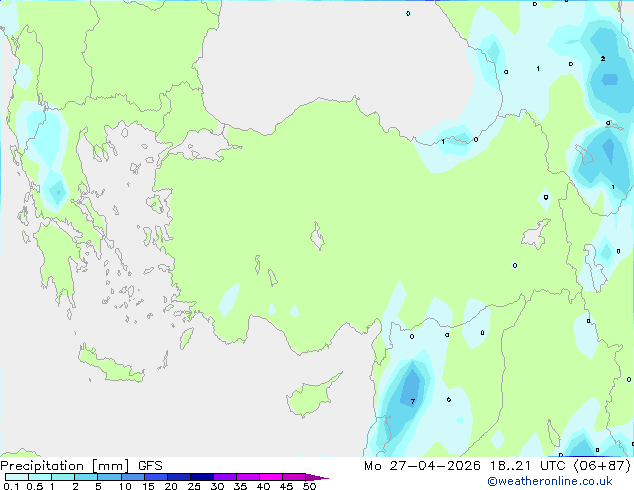
Task: Click the "30" legend scale label
Action: click(x=217, y=486)
